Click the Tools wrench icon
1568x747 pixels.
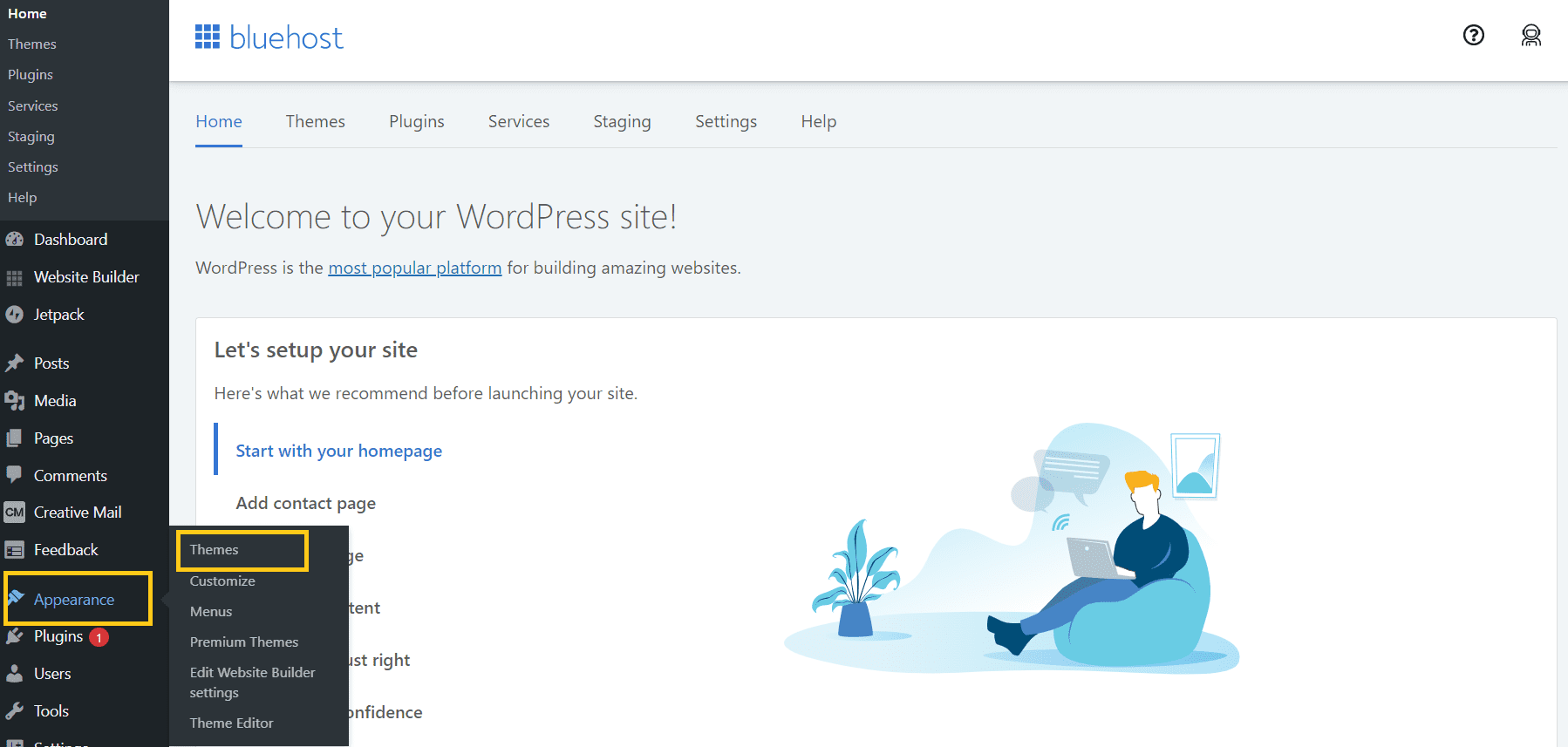(15, 710)
